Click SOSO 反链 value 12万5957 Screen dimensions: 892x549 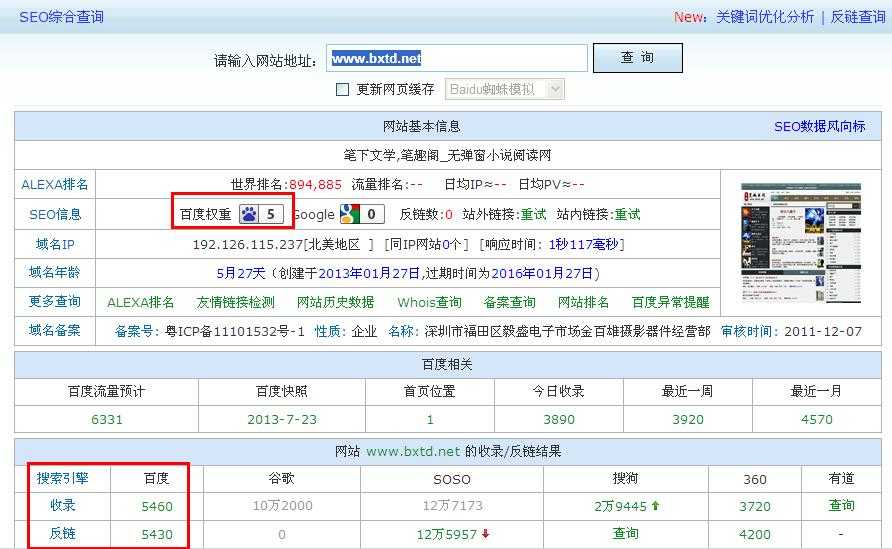[447, 534]
